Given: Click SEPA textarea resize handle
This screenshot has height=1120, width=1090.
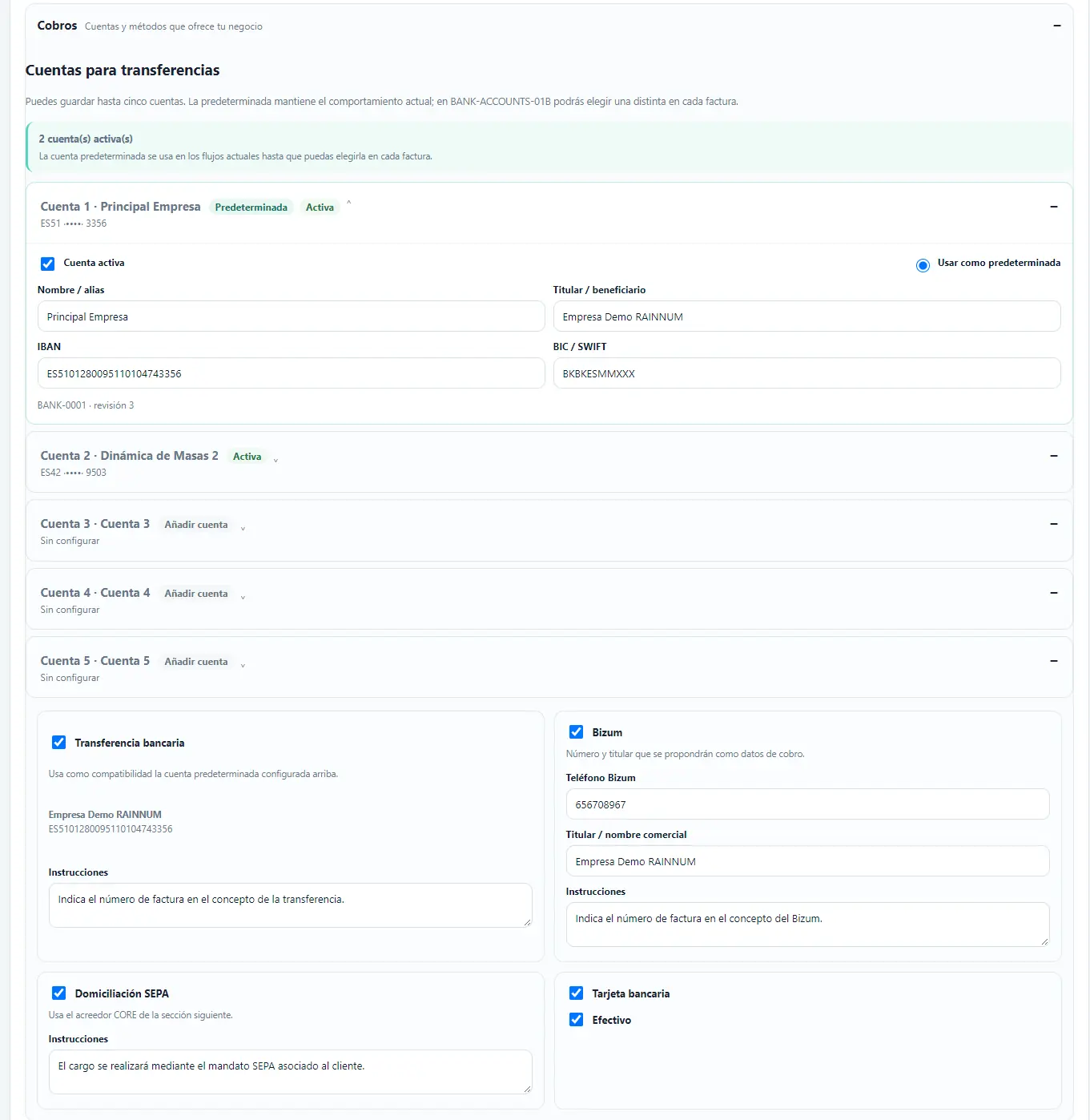Looking at the screenshot, I should click(x=526, y=1089).
